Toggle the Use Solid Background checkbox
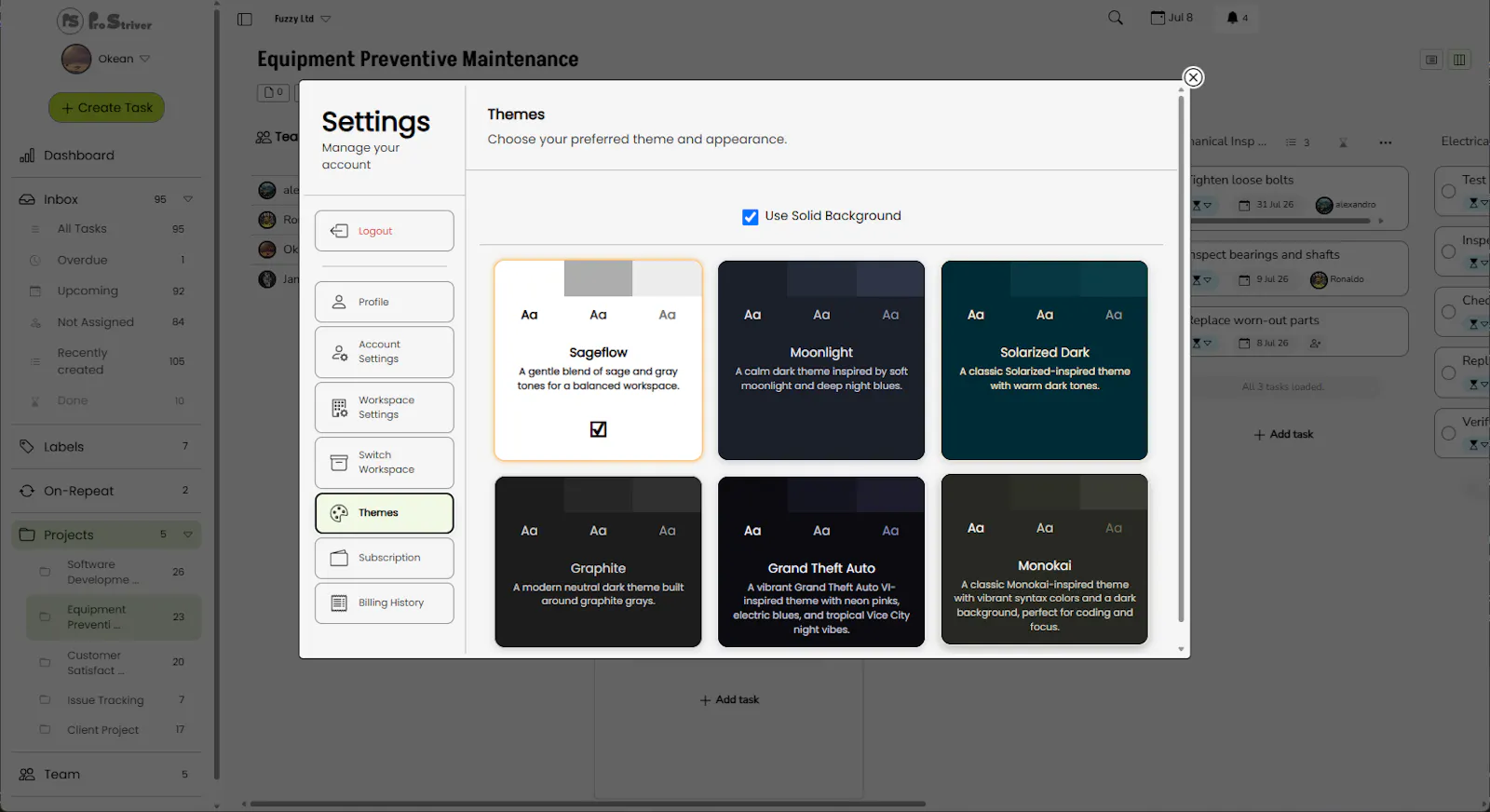 (750, 217)
